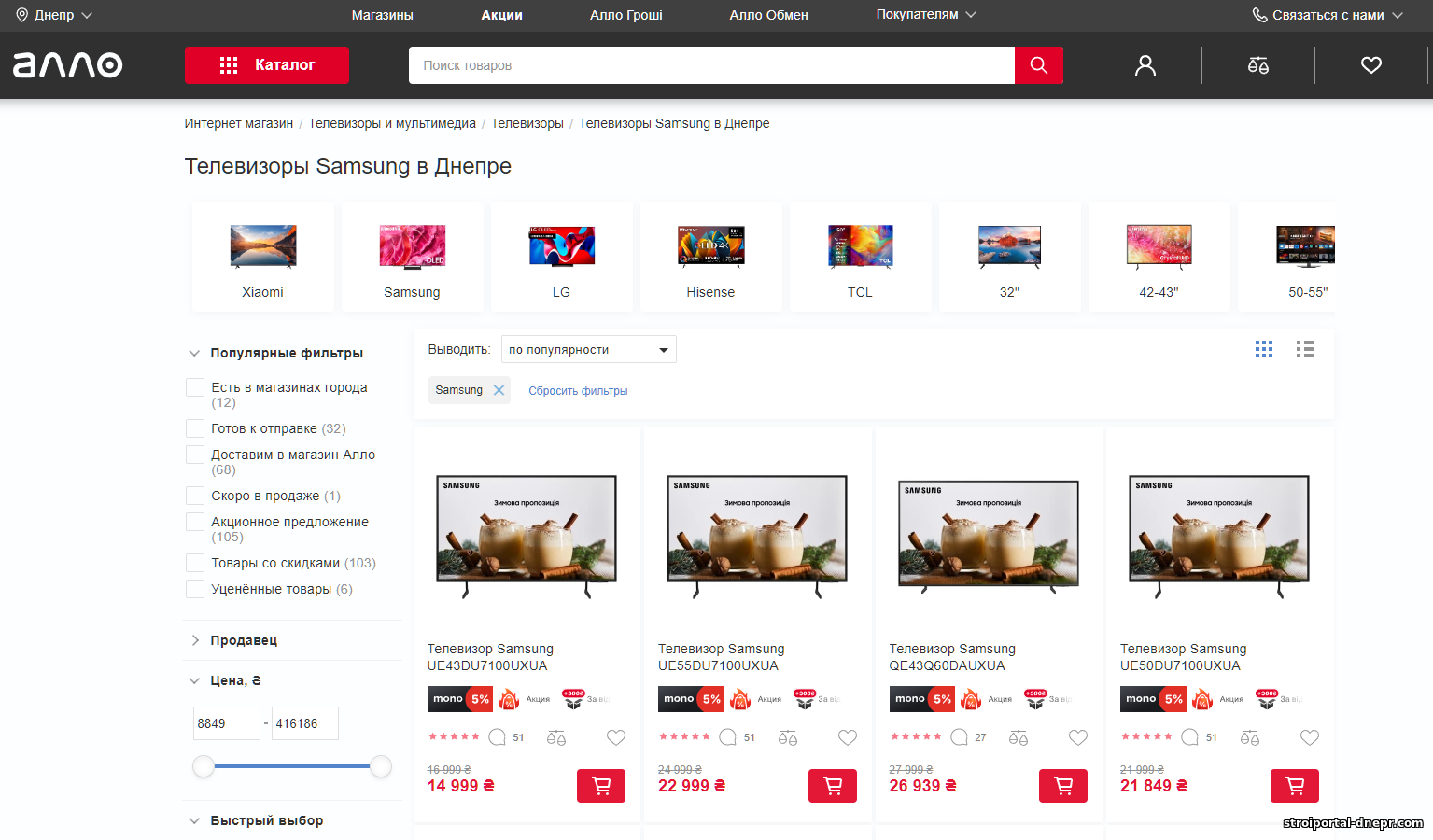Switch to list view layout
Viewport: 1433px width, 840px height.
[x=1304, y=349]
